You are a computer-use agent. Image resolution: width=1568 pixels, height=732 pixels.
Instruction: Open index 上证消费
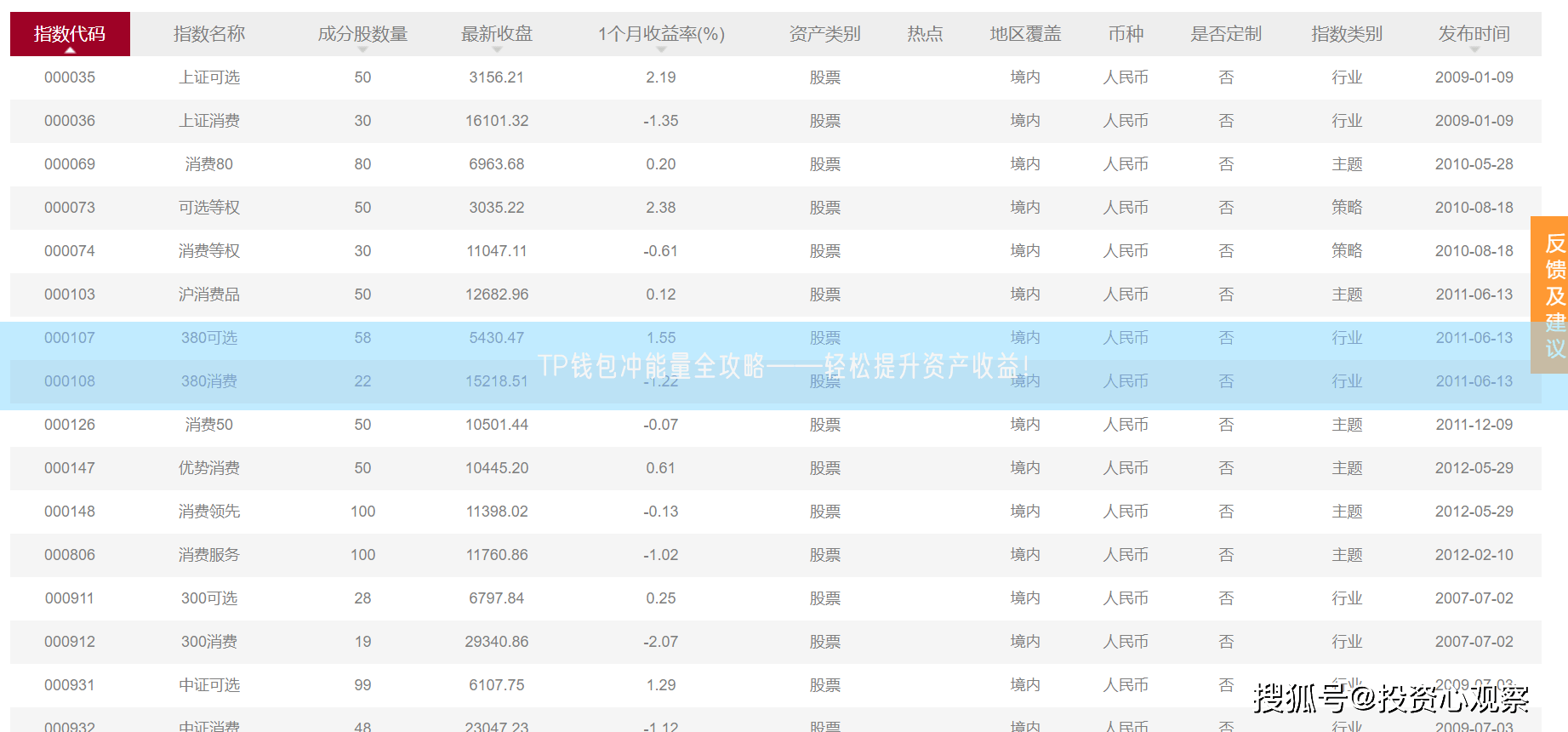[209, 121]
